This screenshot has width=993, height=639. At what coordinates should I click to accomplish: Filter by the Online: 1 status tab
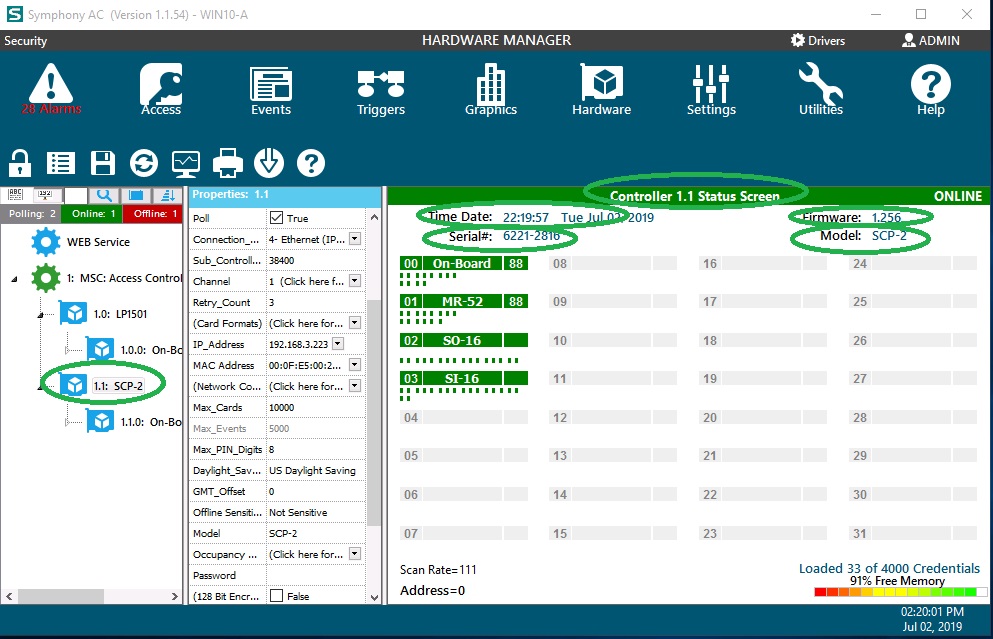[x=92, y=214]
